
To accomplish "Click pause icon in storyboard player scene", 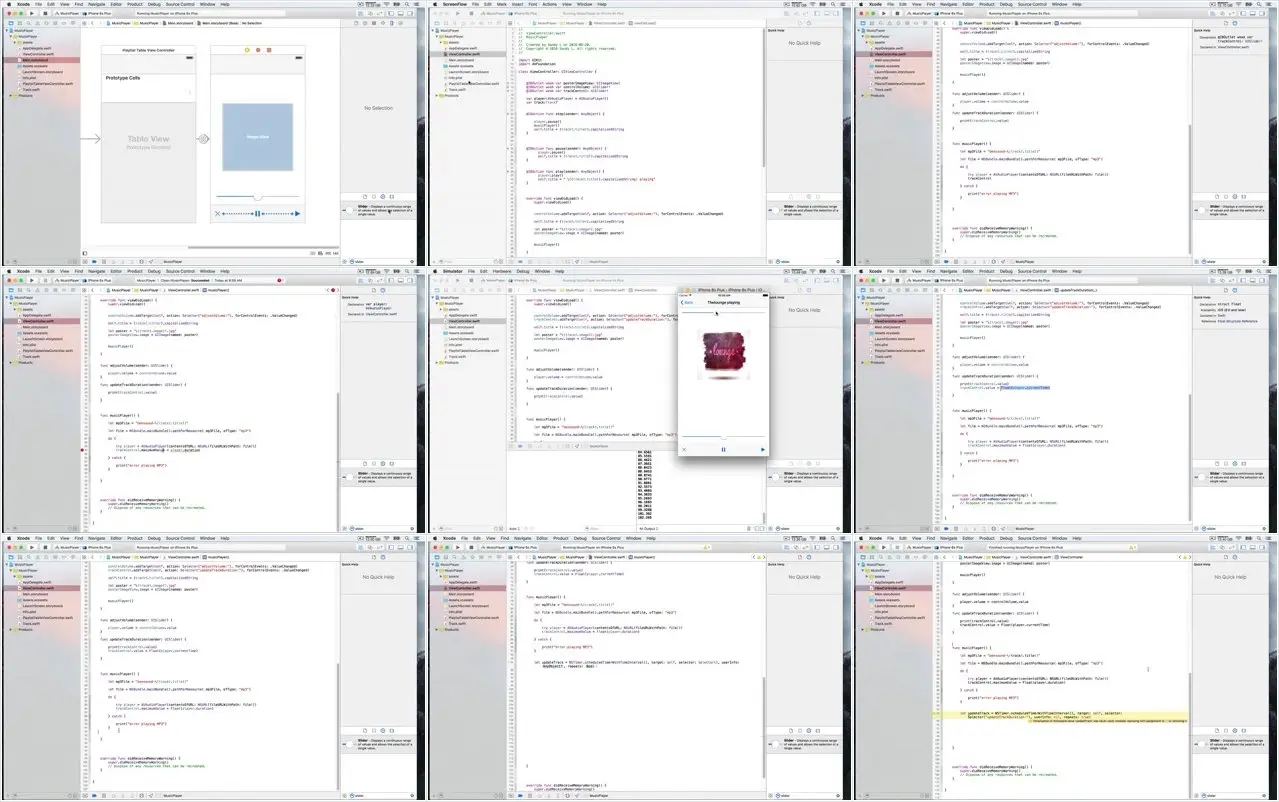I will tap(257, 214).
